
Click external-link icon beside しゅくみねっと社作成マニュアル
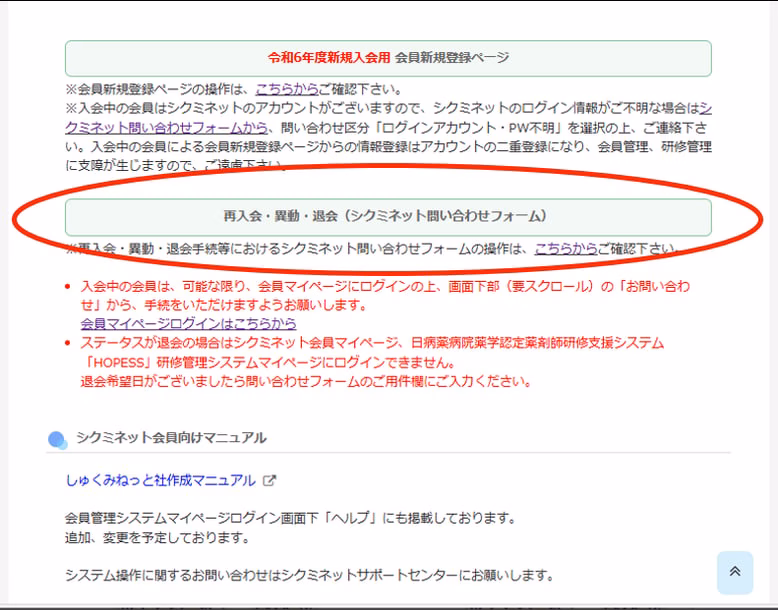tap(269, 480)
